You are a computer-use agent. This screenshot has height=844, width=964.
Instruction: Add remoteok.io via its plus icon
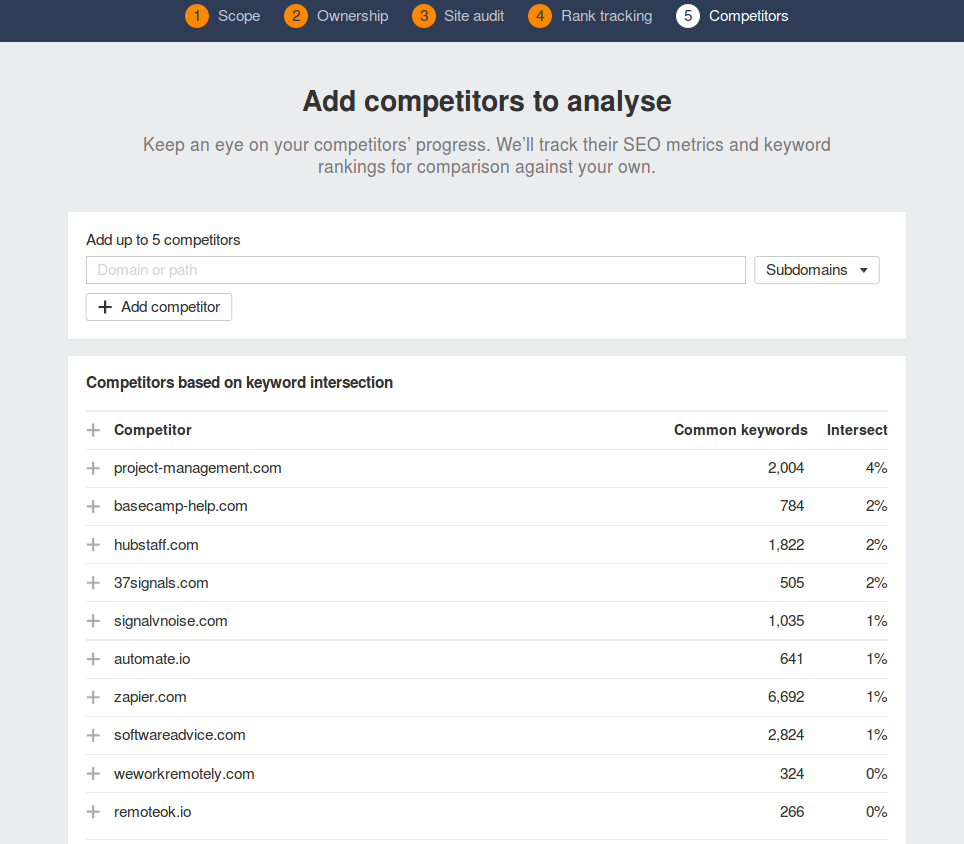tap(94, 812)
